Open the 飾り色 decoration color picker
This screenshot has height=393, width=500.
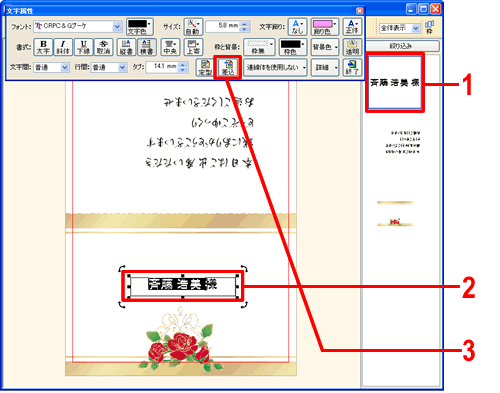[x=324, y=27]
